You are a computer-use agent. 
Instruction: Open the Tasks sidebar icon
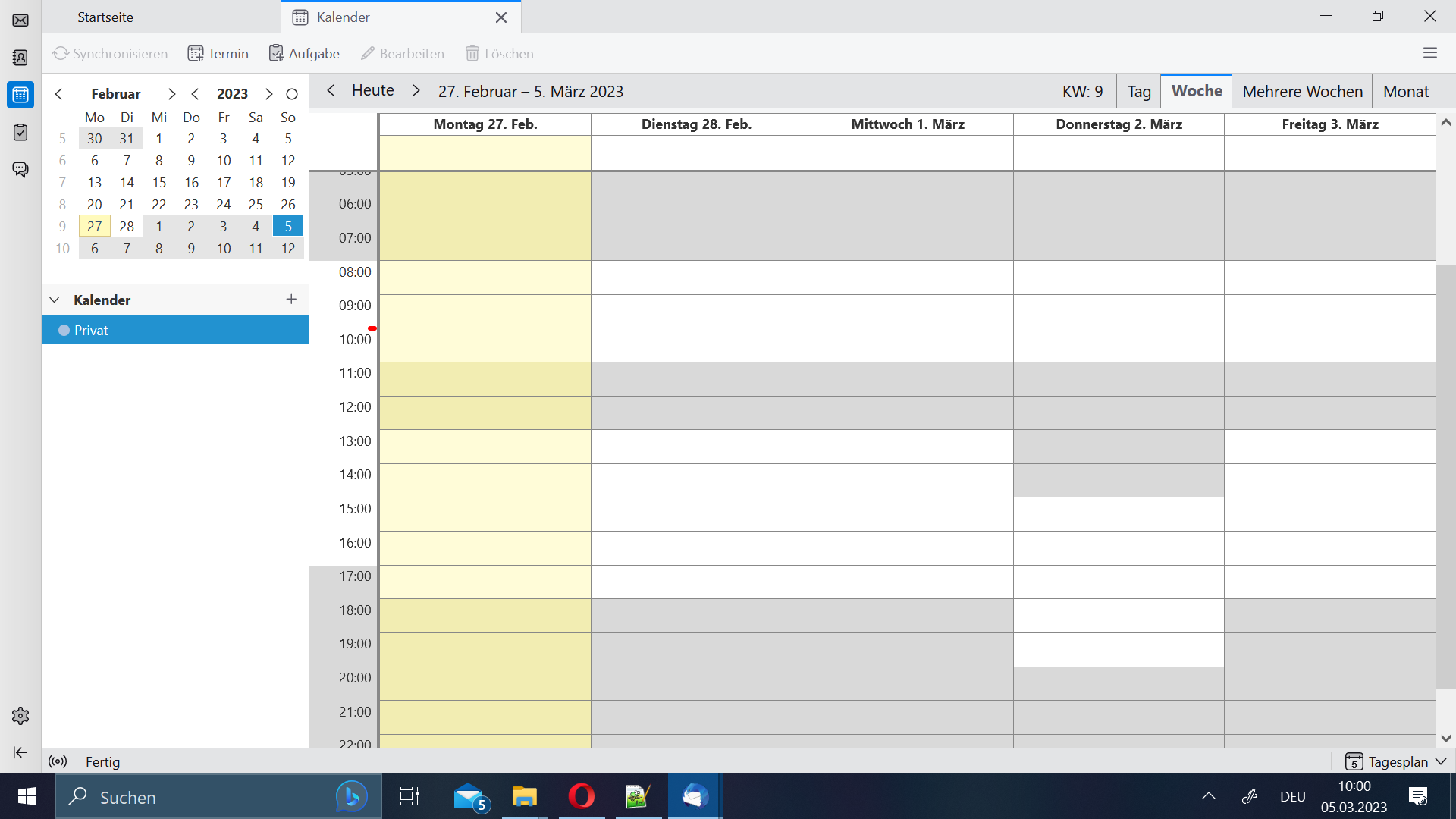click(20, 132)
